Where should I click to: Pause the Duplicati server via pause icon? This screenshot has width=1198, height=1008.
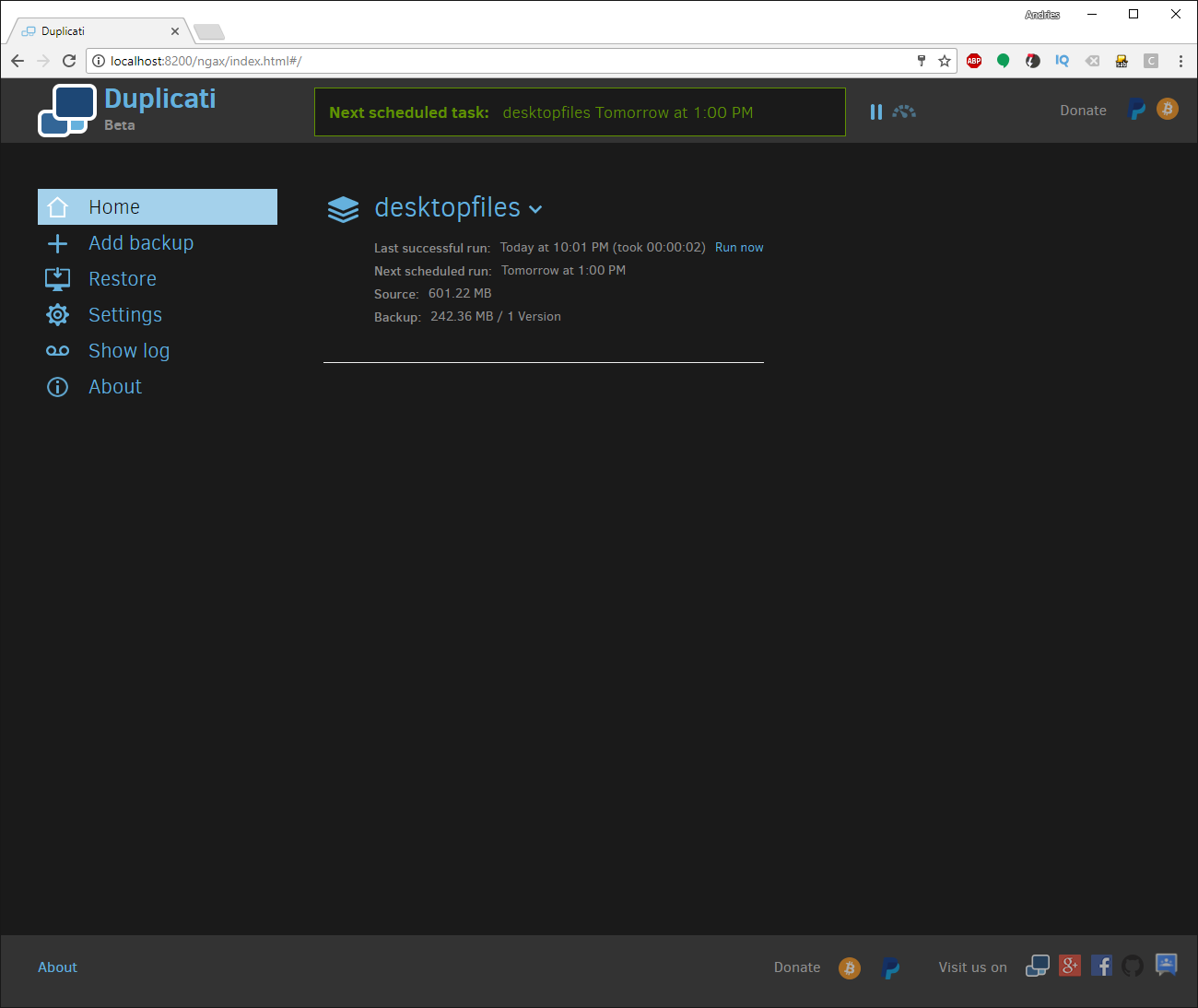(x=876, y=111)
